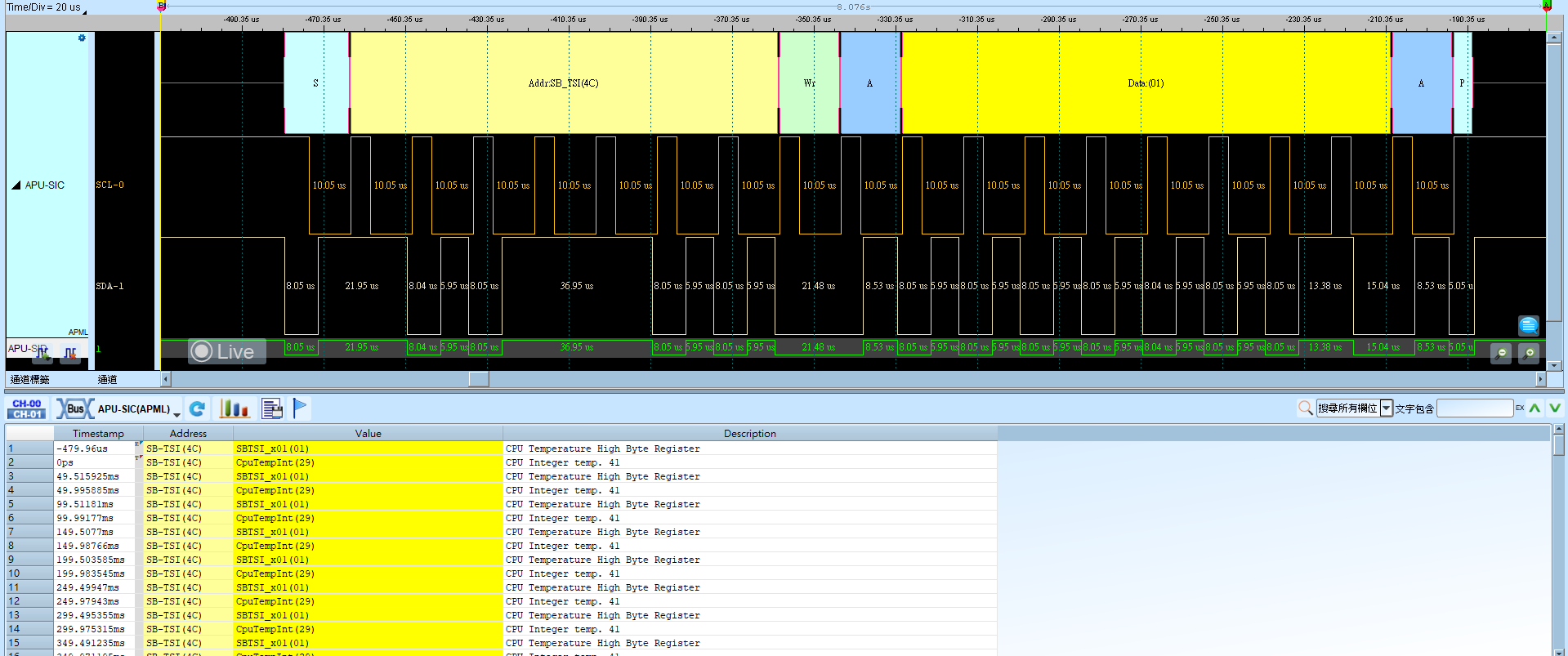The height and width of the screenshot is (656, 1568).
Task: Click the B marker on the time ruler
Action: pos(162,6)
